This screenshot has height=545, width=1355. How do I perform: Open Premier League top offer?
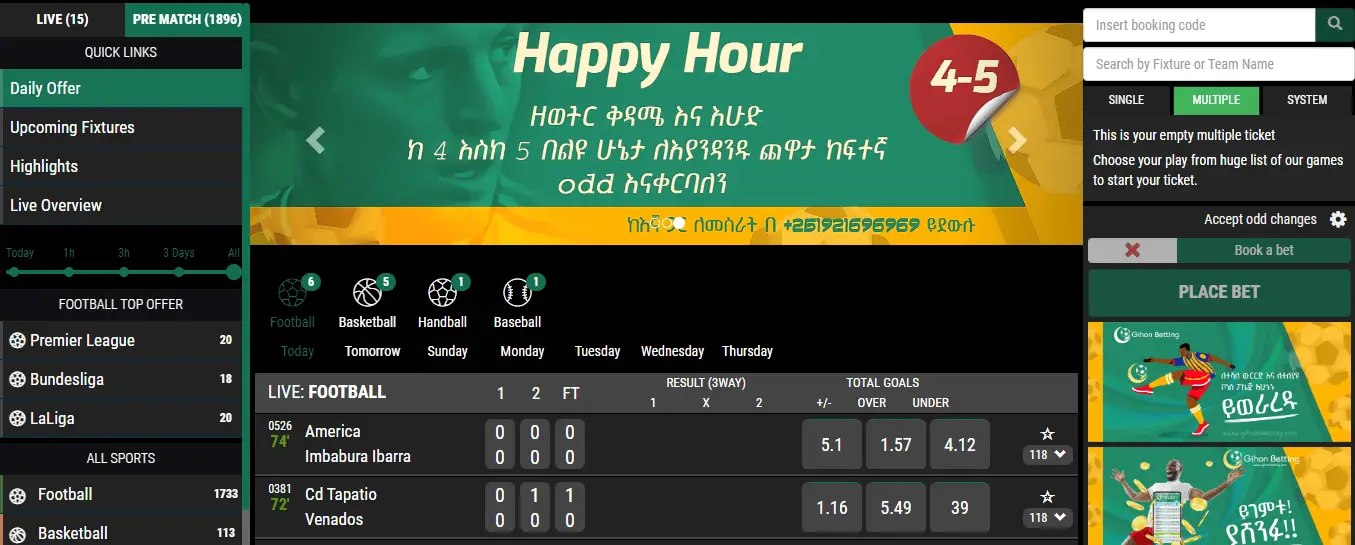coord(121,340)
